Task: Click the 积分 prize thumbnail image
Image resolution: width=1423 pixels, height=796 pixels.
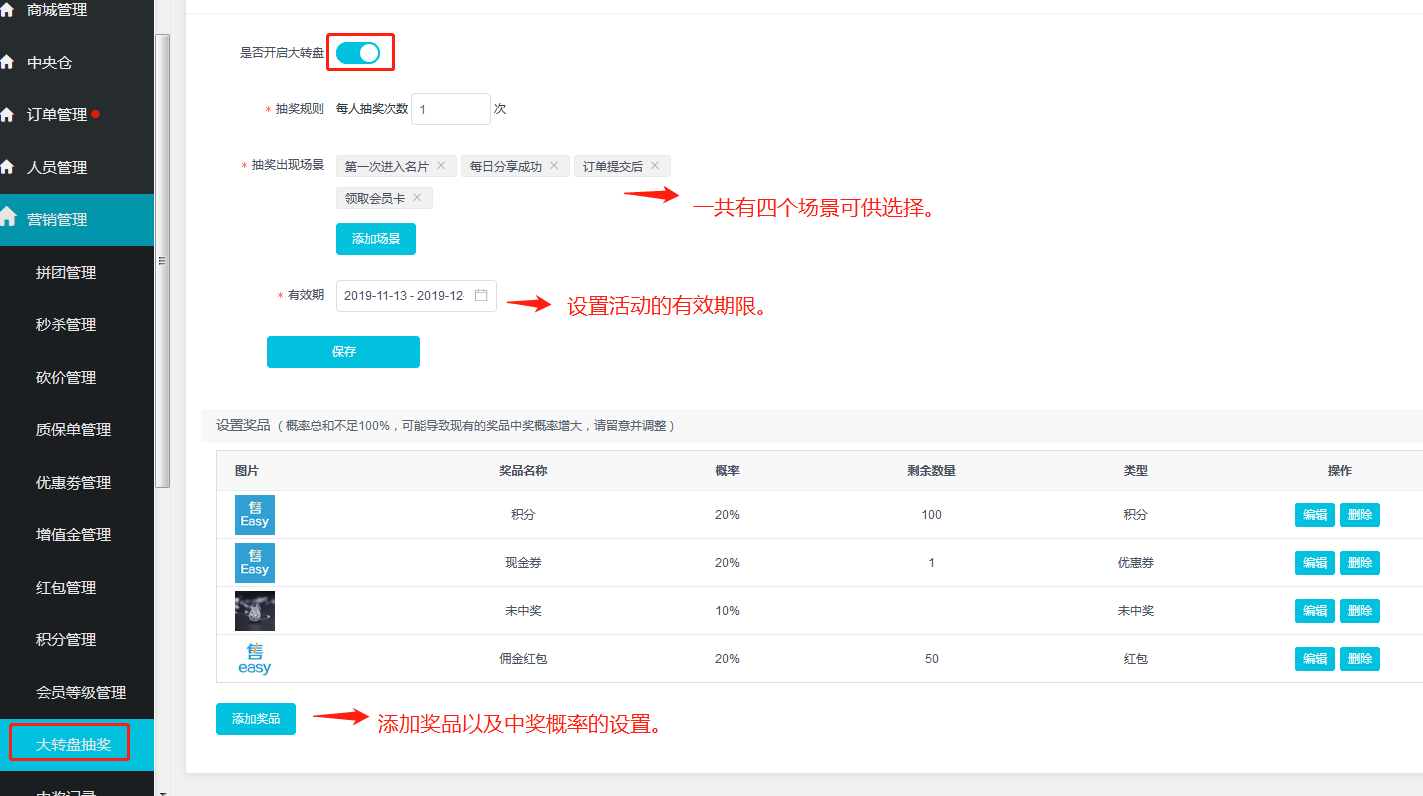Action: coord(255,515)
